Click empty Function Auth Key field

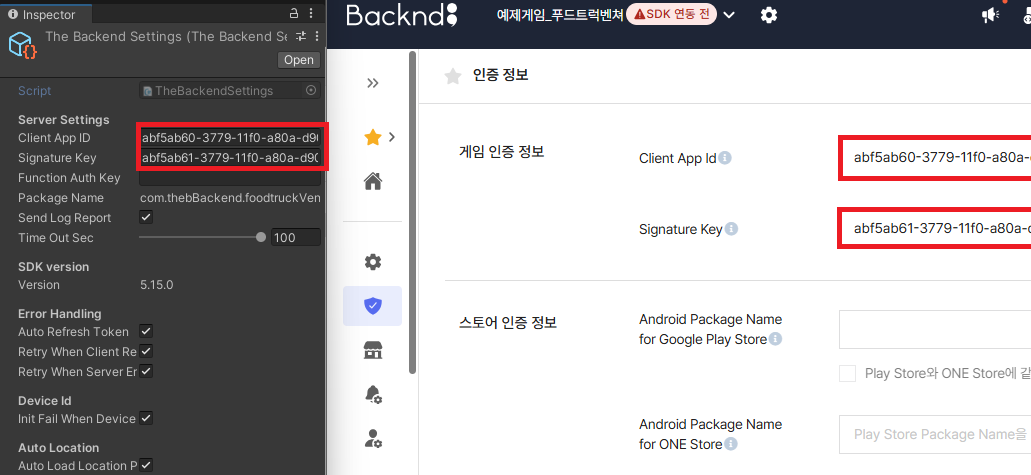pos(230,178)
